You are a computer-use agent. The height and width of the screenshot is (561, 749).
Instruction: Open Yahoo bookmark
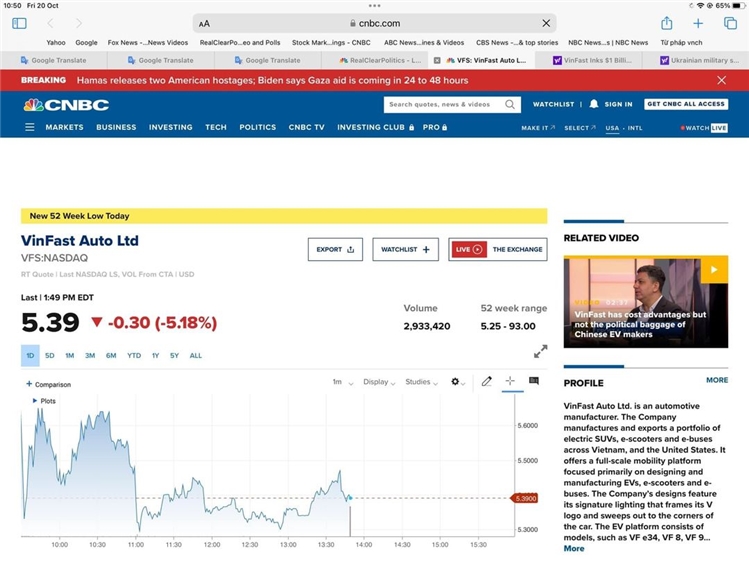pos(56,43)
